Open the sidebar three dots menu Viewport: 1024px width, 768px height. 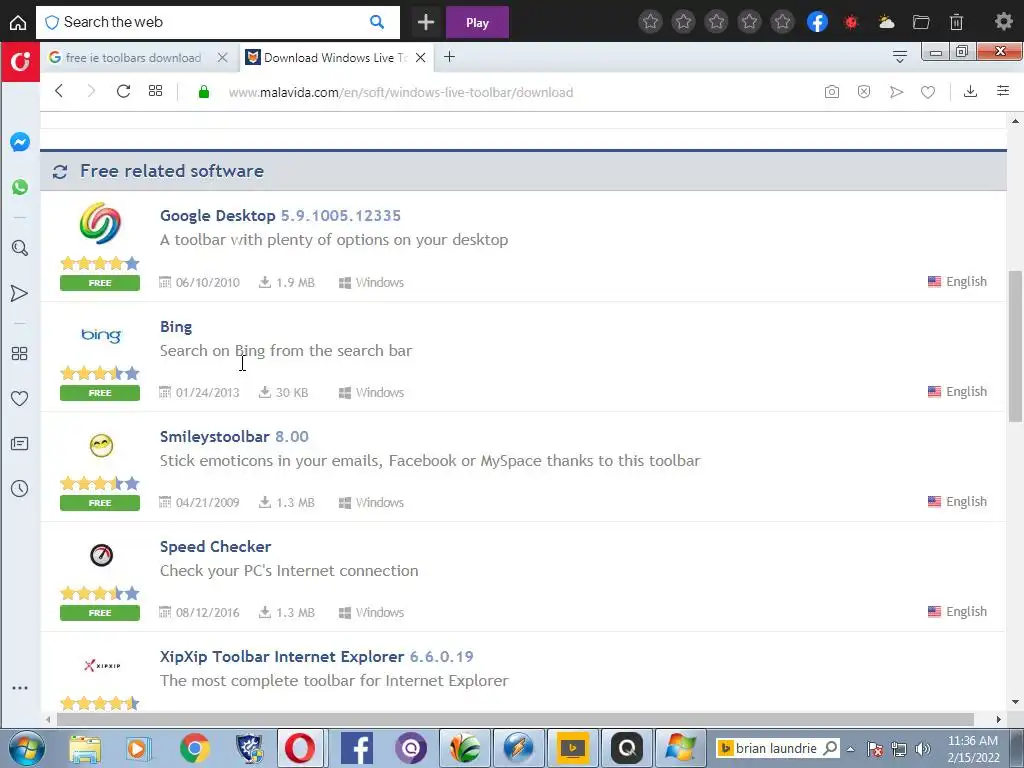(x=20, y=688)
